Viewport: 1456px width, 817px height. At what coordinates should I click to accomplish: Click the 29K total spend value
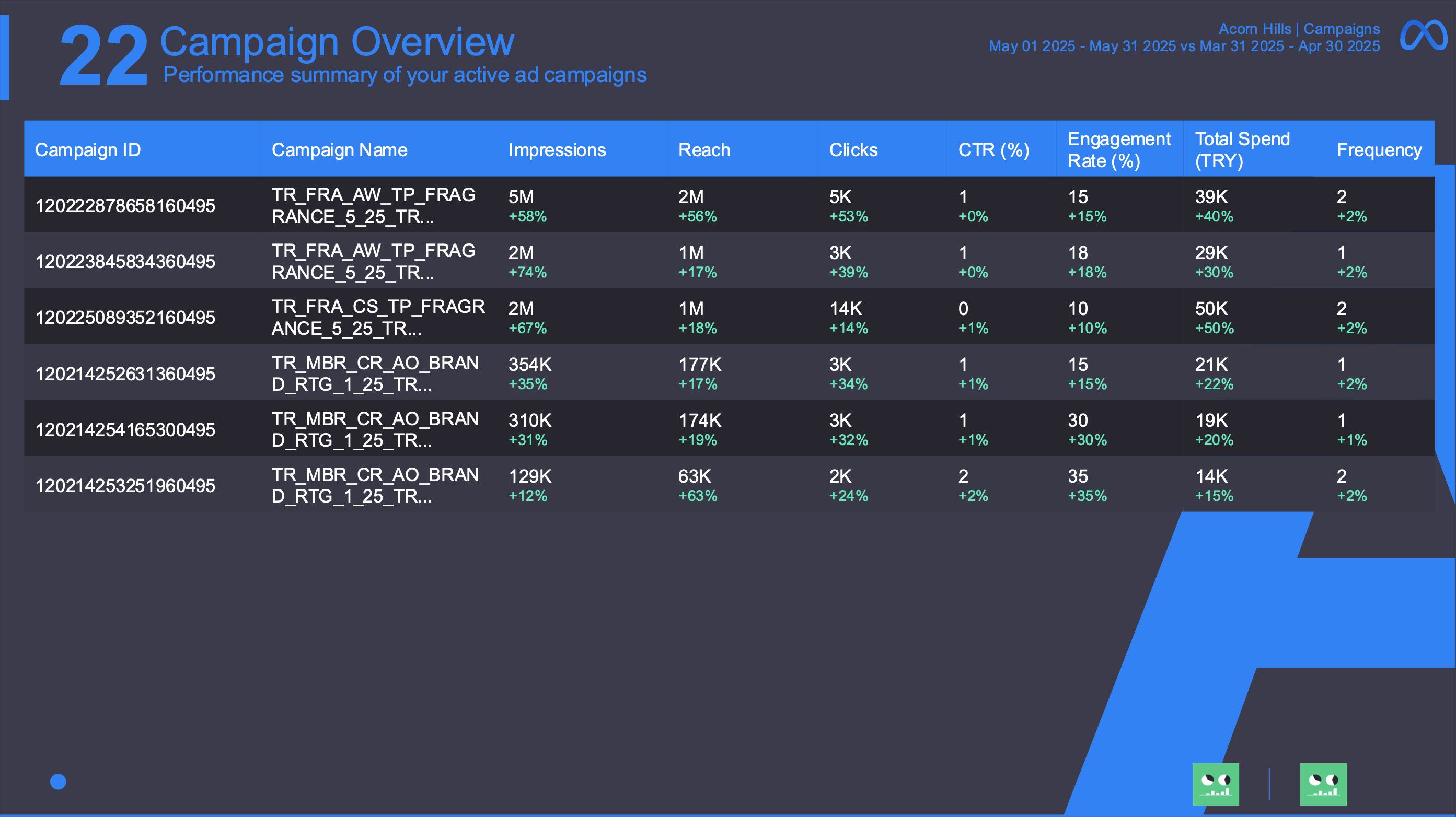[1211, 252]
